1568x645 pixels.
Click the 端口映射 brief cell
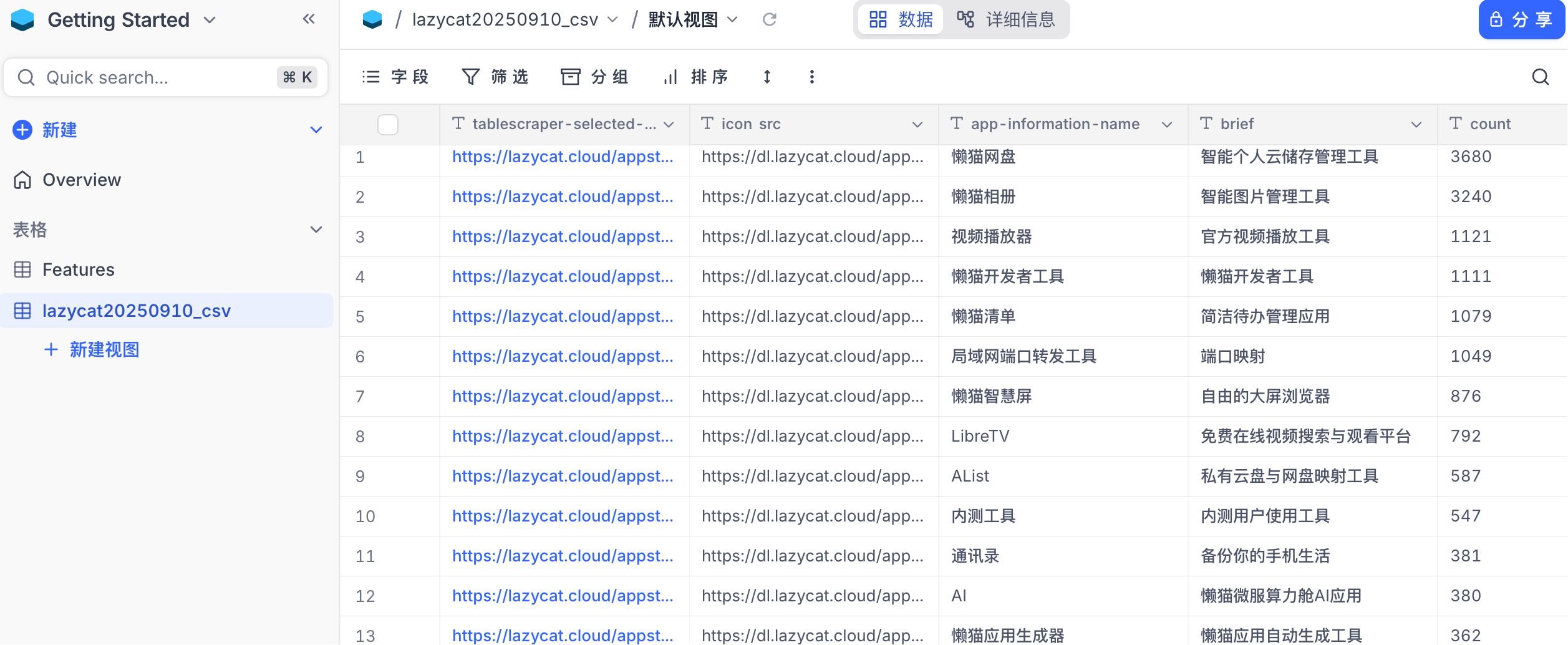(x=1313, y=356)
